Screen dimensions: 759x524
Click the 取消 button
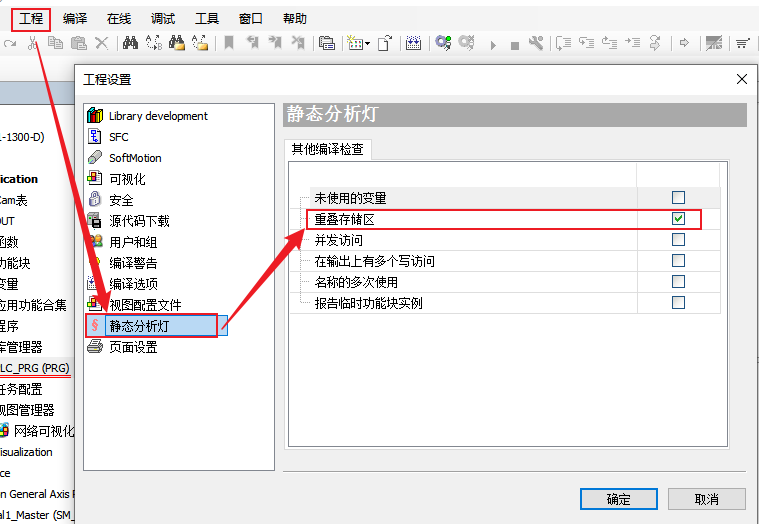(706, 499)
